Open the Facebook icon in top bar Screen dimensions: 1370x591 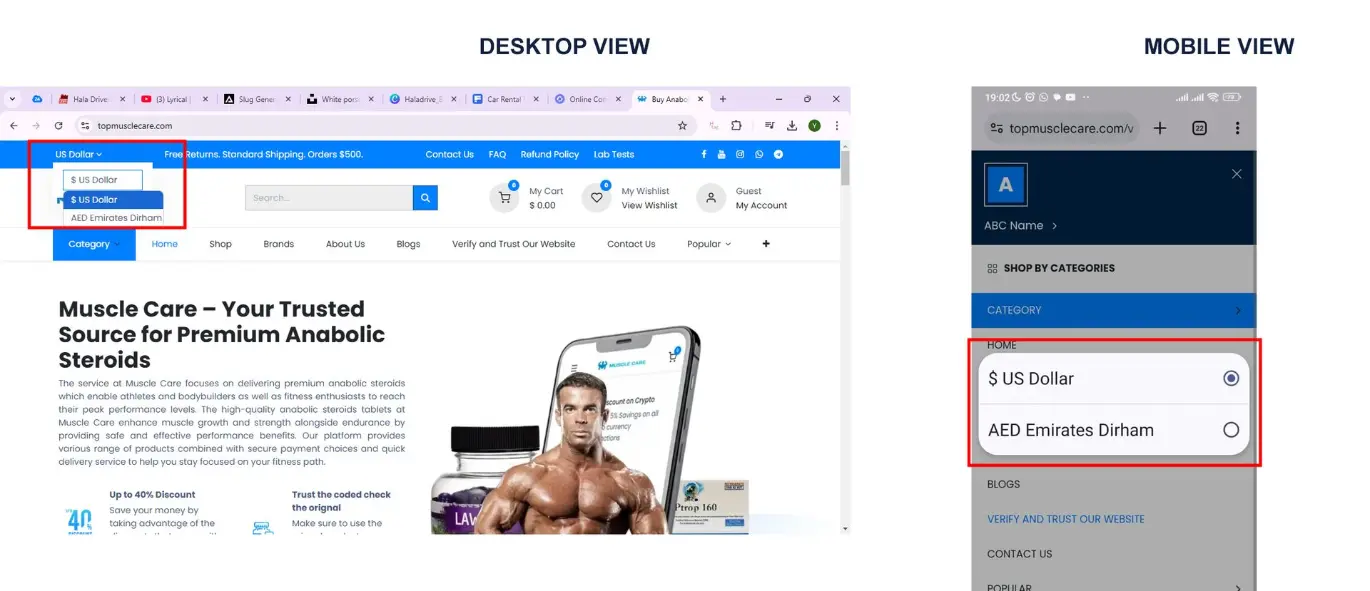coord(704,155)
